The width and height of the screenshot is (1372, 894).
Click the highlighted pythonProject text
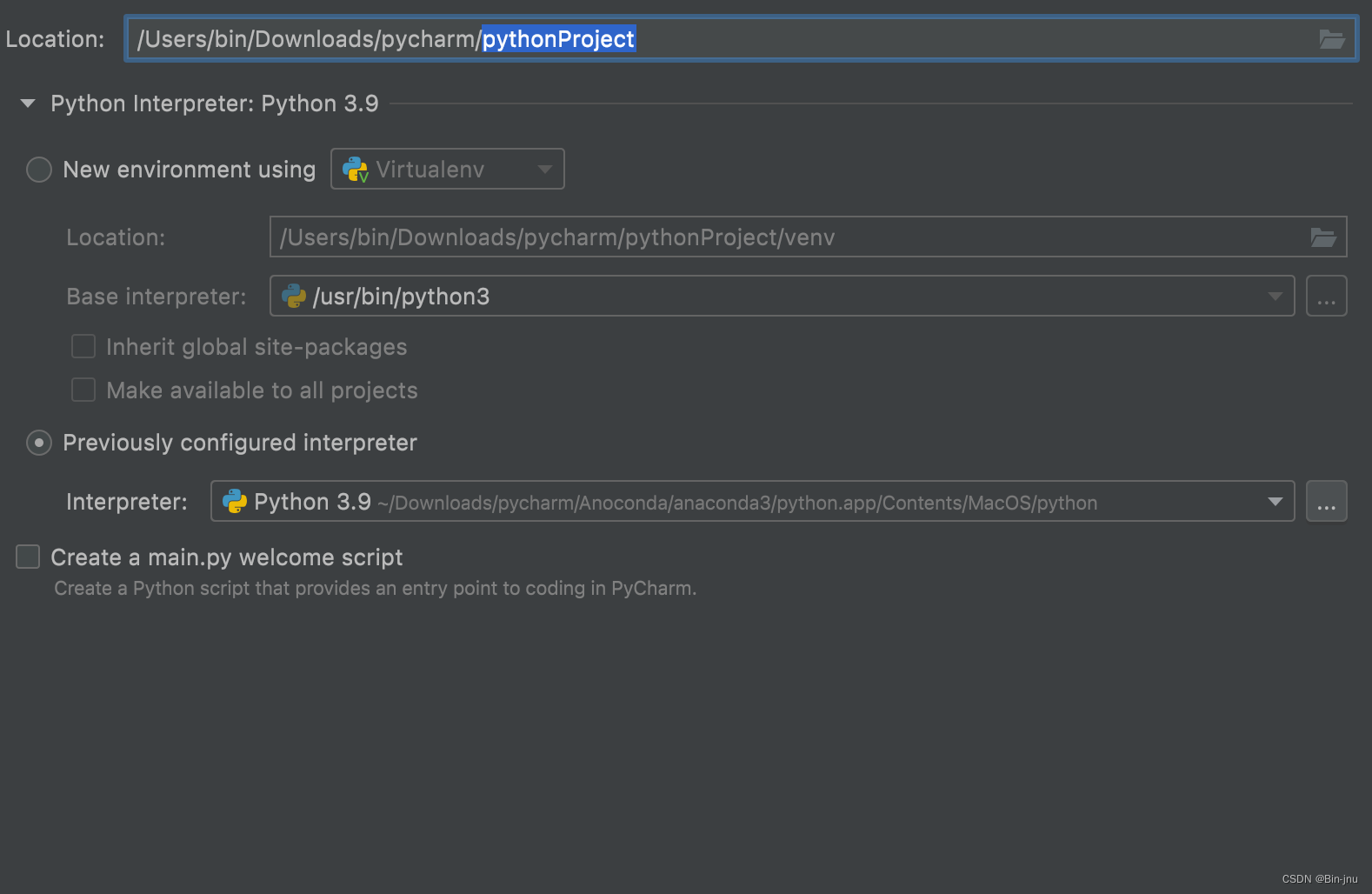coord(559,39)
